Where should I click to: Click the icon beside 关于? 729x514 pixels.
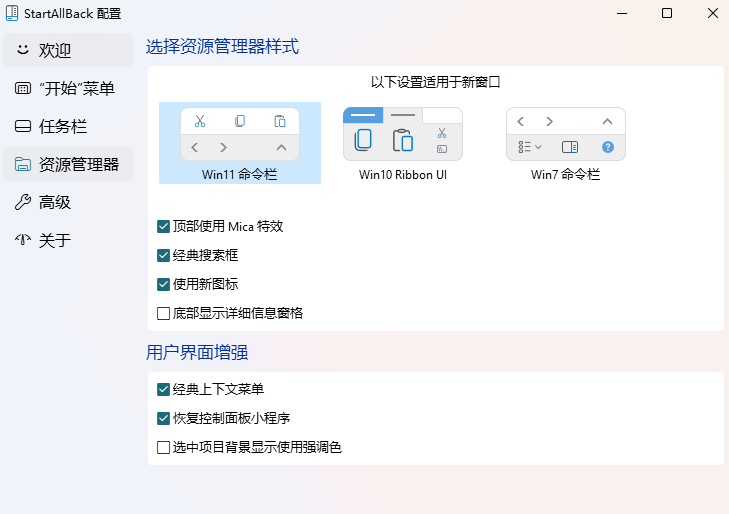pyautogui.click(x=23, y=240)
